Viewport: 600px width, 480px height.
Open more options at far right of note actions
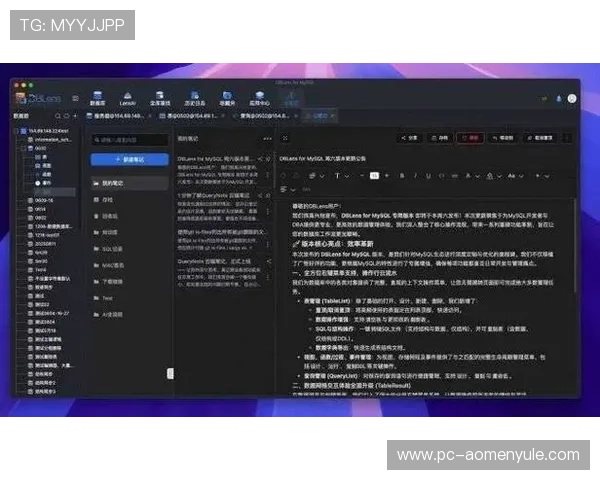567,138
